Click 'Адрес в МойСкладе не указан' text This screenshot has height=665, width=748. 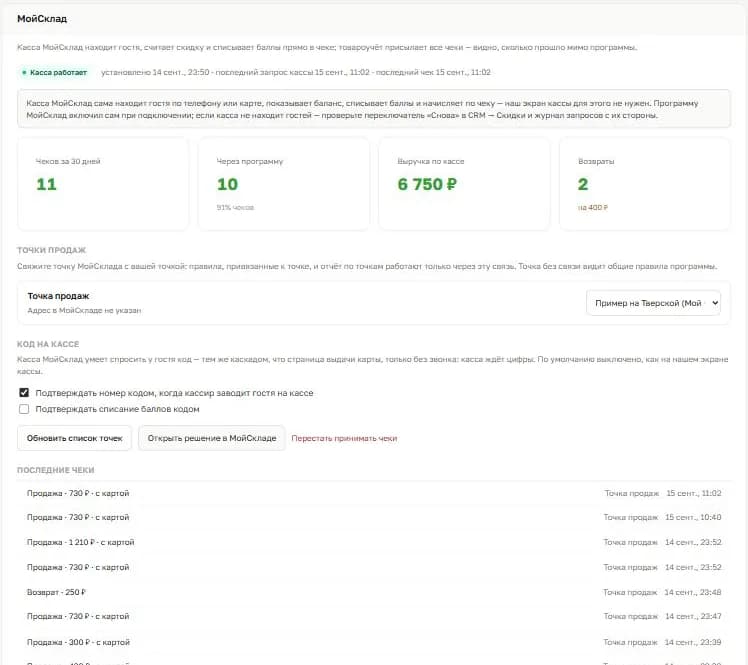[x=84, y=311]
